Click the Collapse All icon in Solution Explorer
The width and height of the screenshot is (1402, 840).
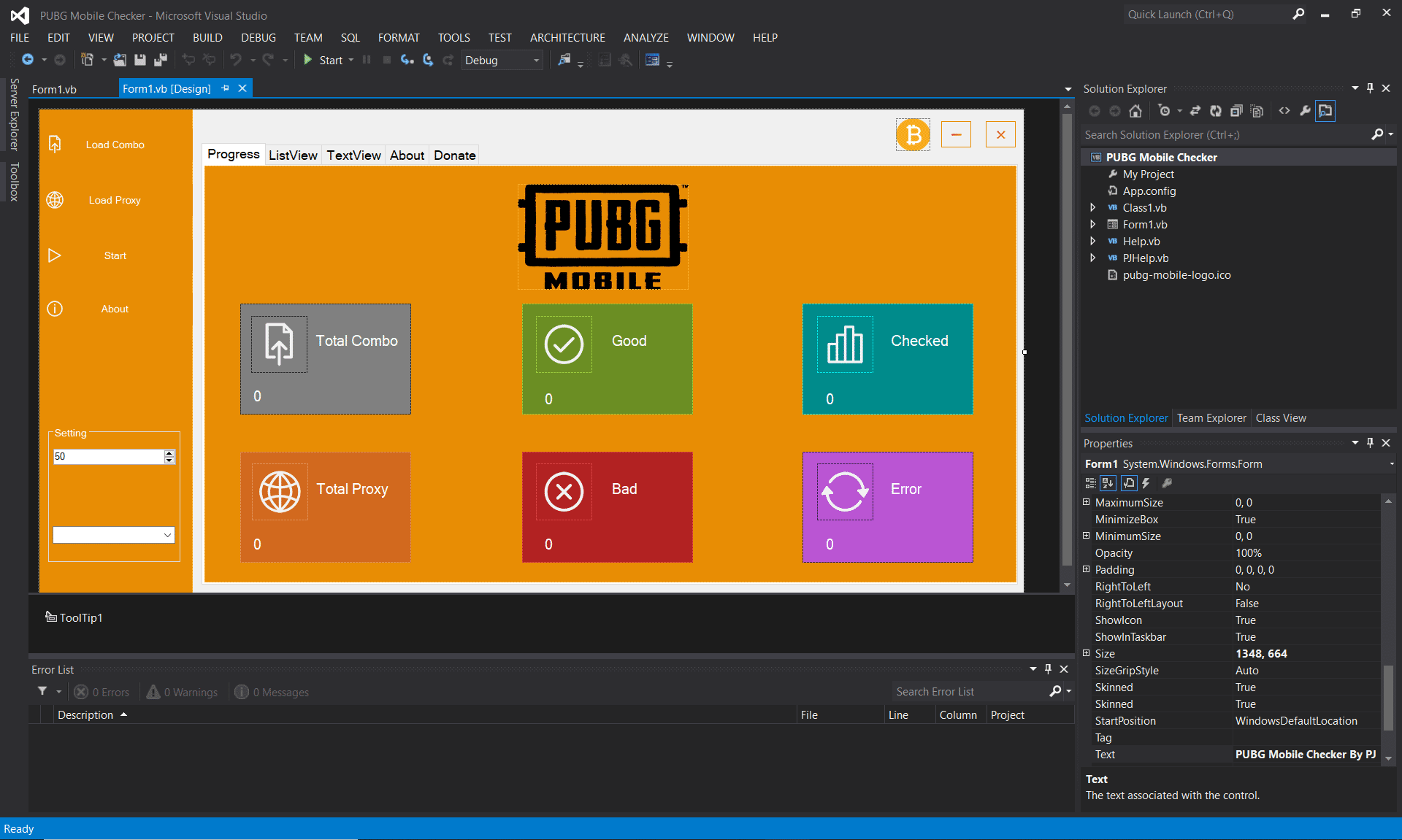(1236, 111)
